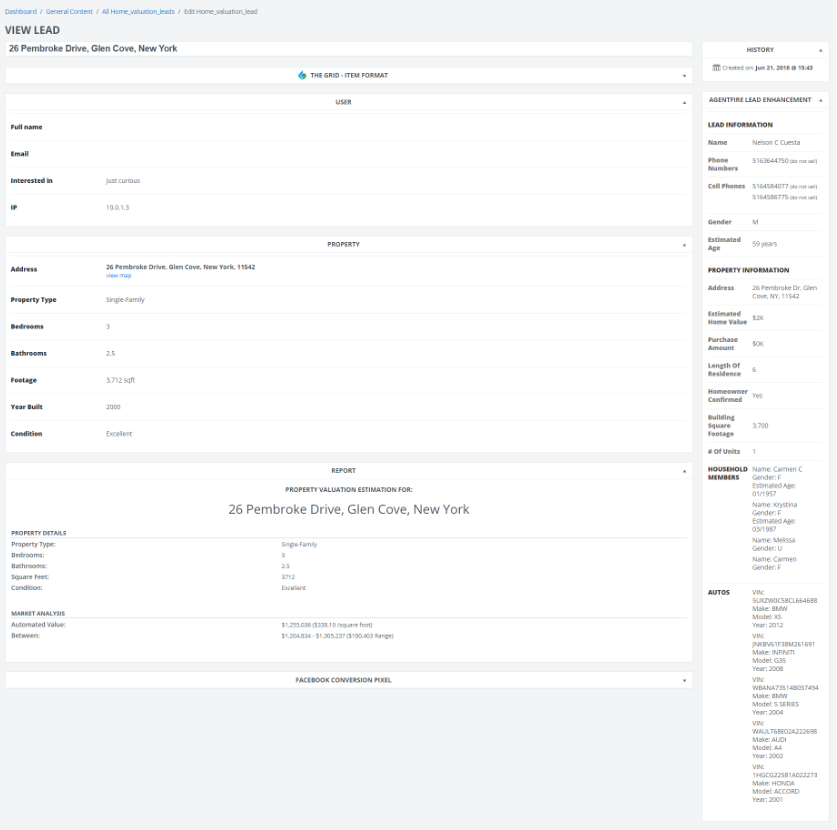This screenshot has width=837, height=830.
Task: Click cell phone number 5164584077
Action: point(769,186)
